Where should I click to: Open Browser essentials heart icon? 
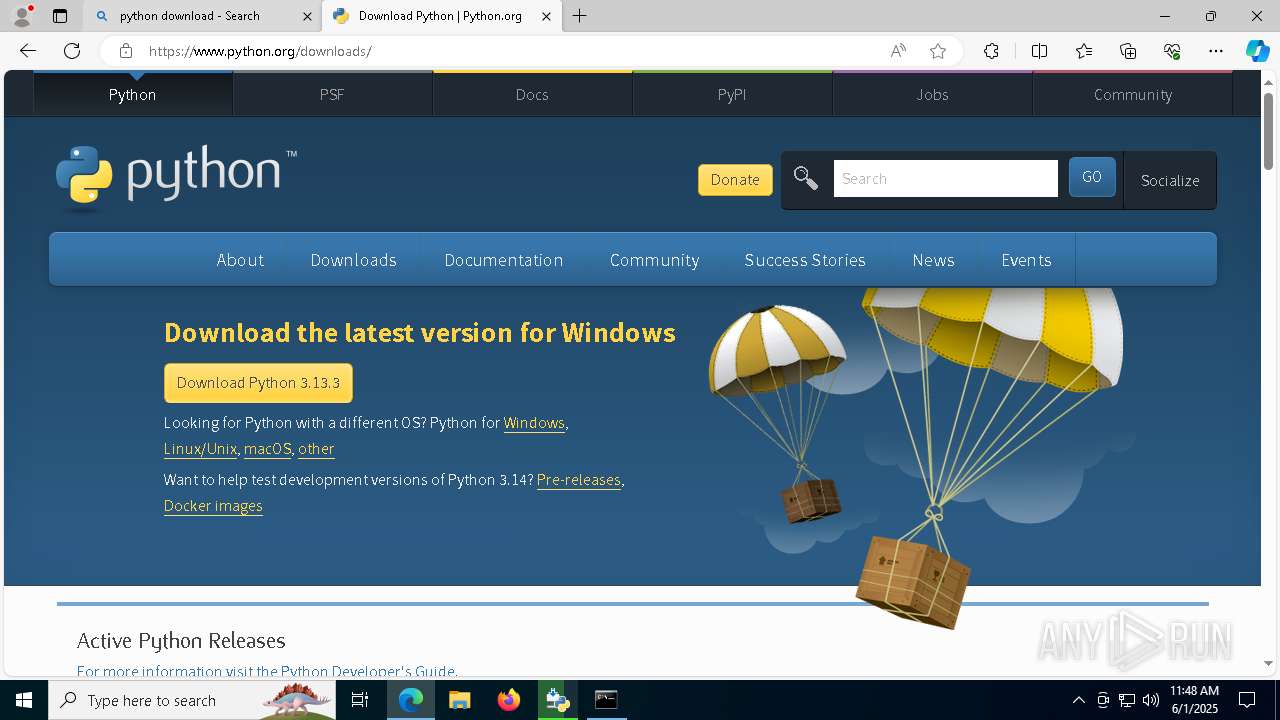pyautogui.click(x=1172, y=51)
